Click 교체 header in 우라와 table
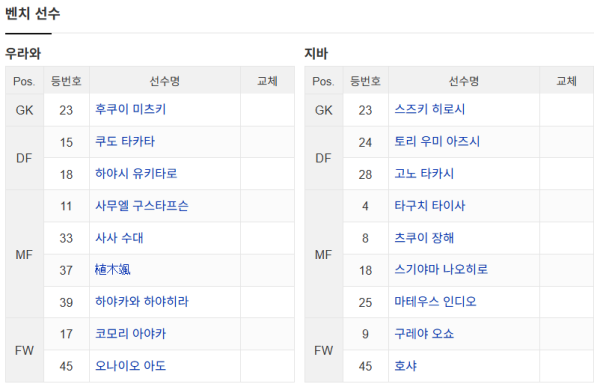This screenshot has height=387, width=600. [x=267, y=81]
